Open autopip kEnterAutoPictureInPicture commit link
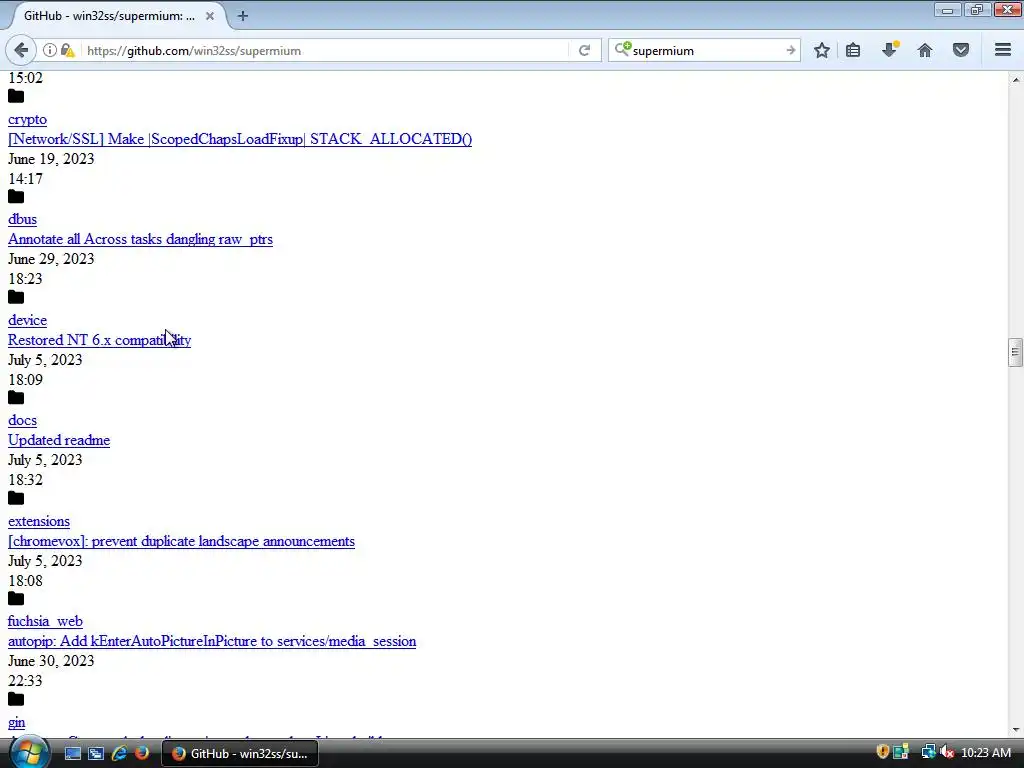Image resolution: width=1024 pixels, height=768 pixels. tap(212, 641)
